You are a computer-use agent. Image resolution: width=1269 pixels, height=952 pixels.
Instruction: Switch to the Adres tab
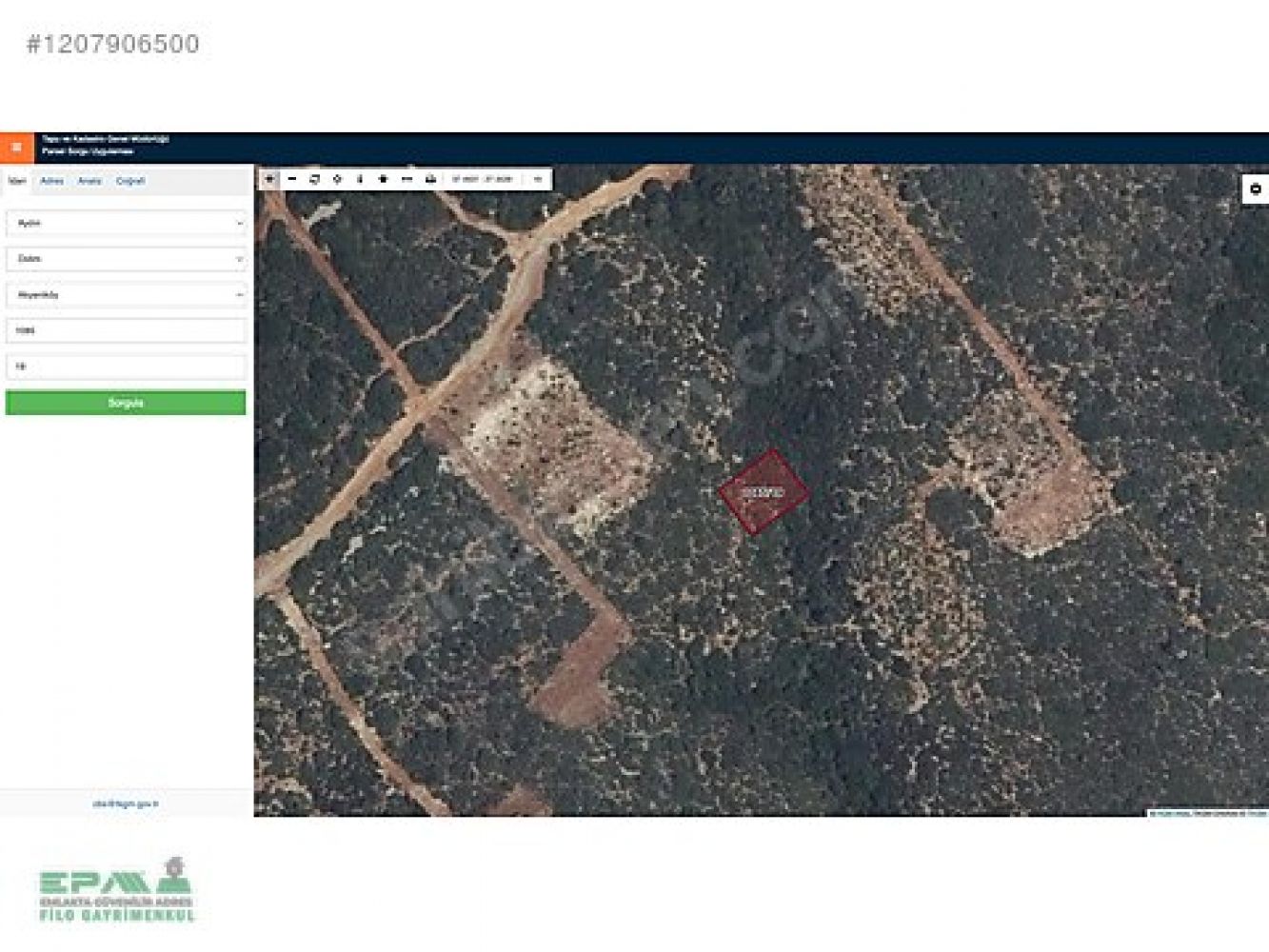coord(51,181)
